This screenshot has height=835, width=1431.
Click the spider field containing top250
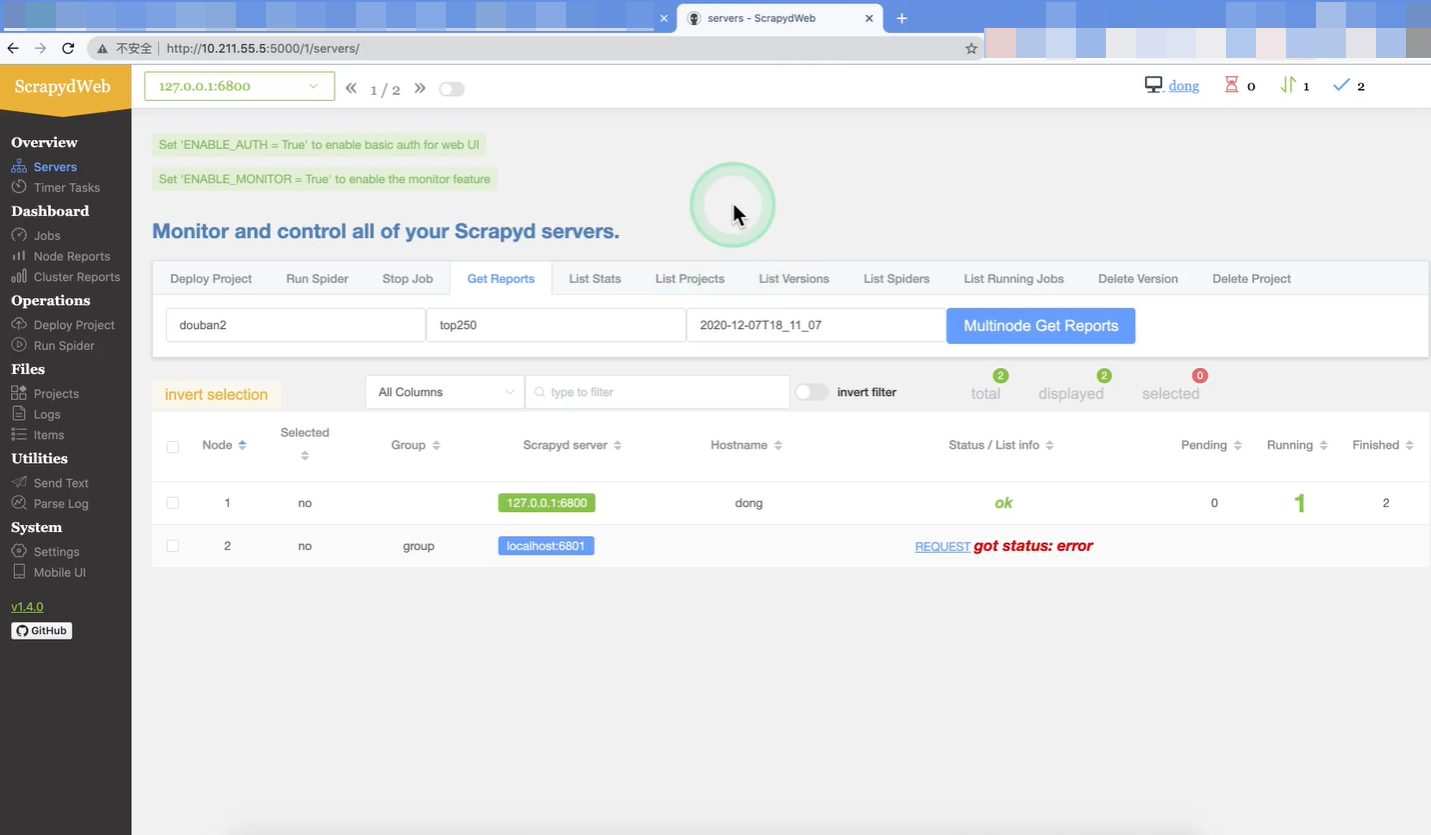point(556,325)
